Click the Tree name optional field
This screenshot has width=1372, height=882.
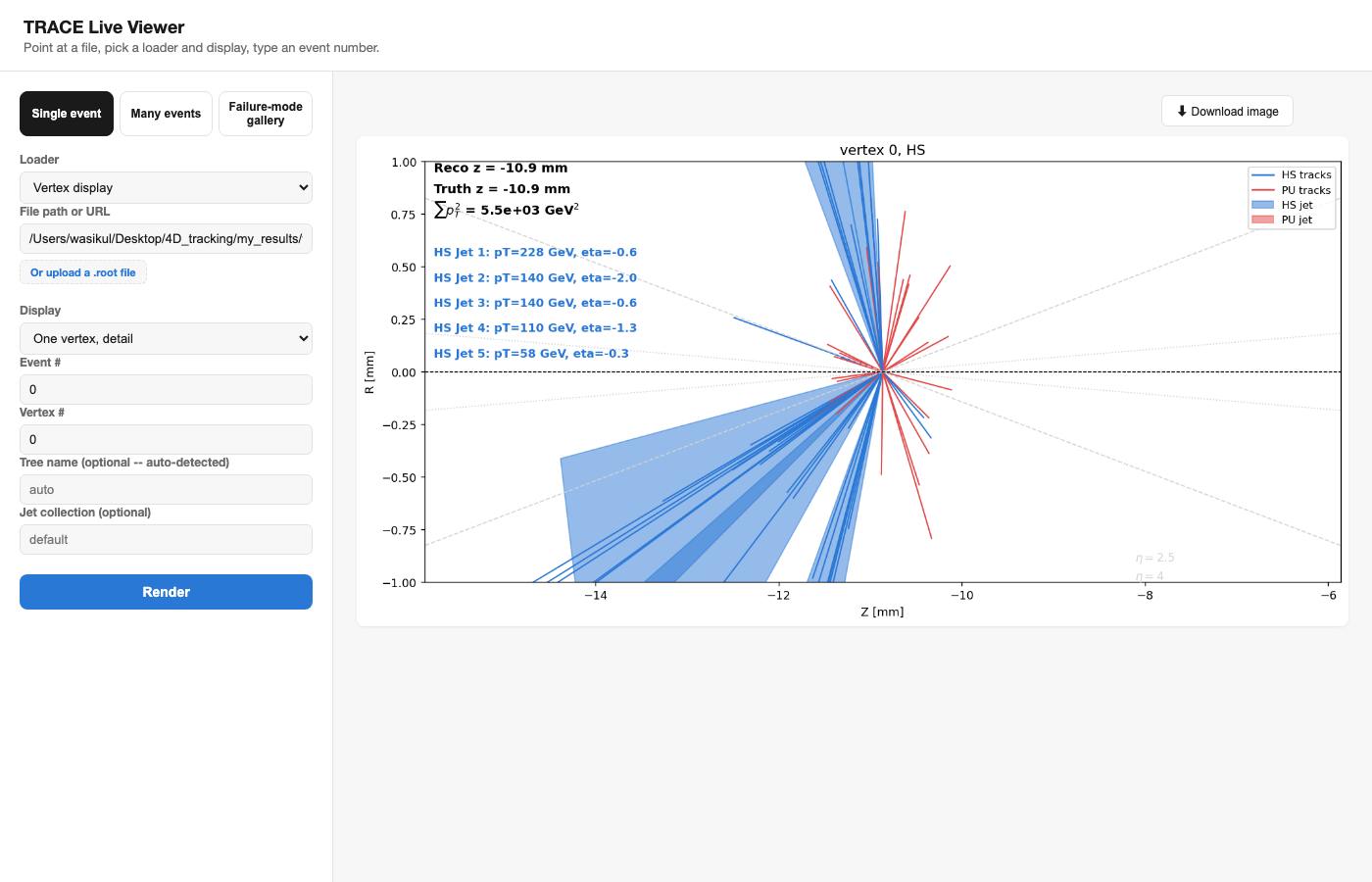[166, 489]
